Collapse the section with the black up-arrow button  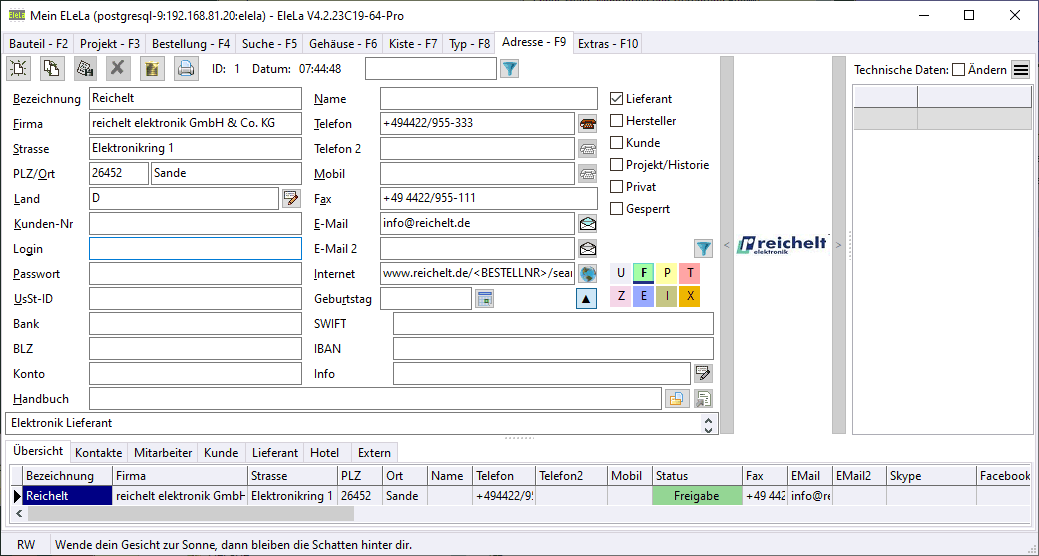tap(586, 298)
